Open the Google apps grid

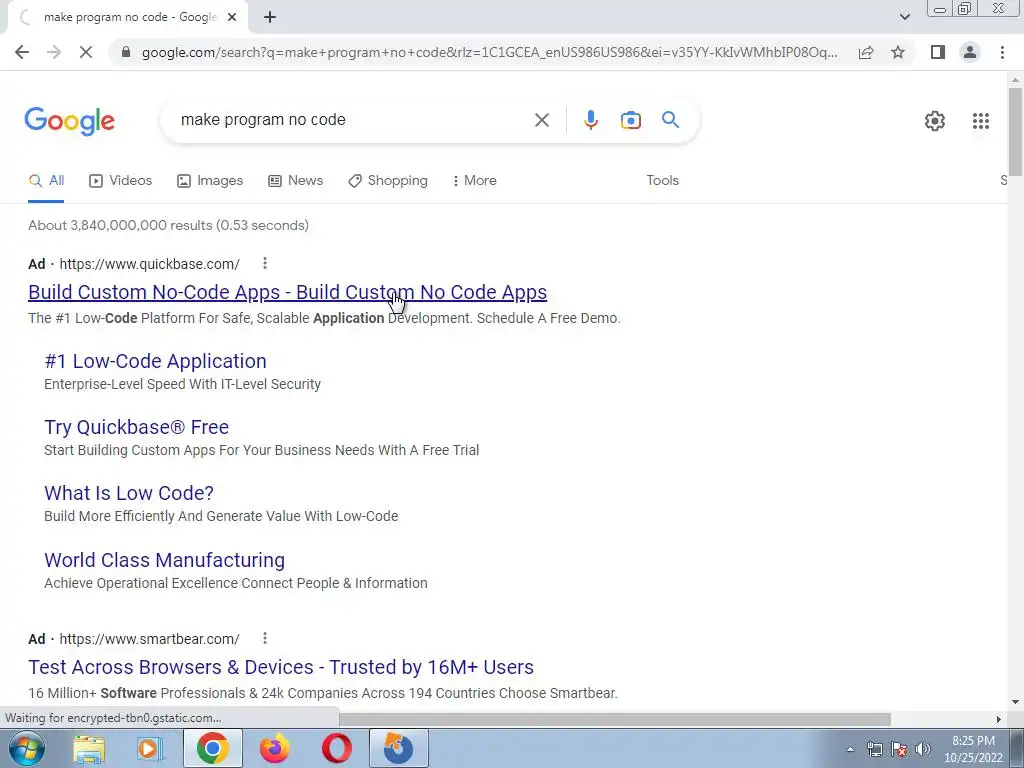[980, 121]
